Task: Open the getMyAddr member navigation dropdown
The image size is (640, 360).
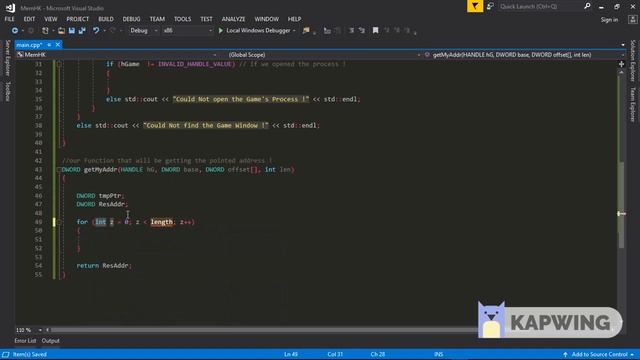Action: (x=524, y=55)
